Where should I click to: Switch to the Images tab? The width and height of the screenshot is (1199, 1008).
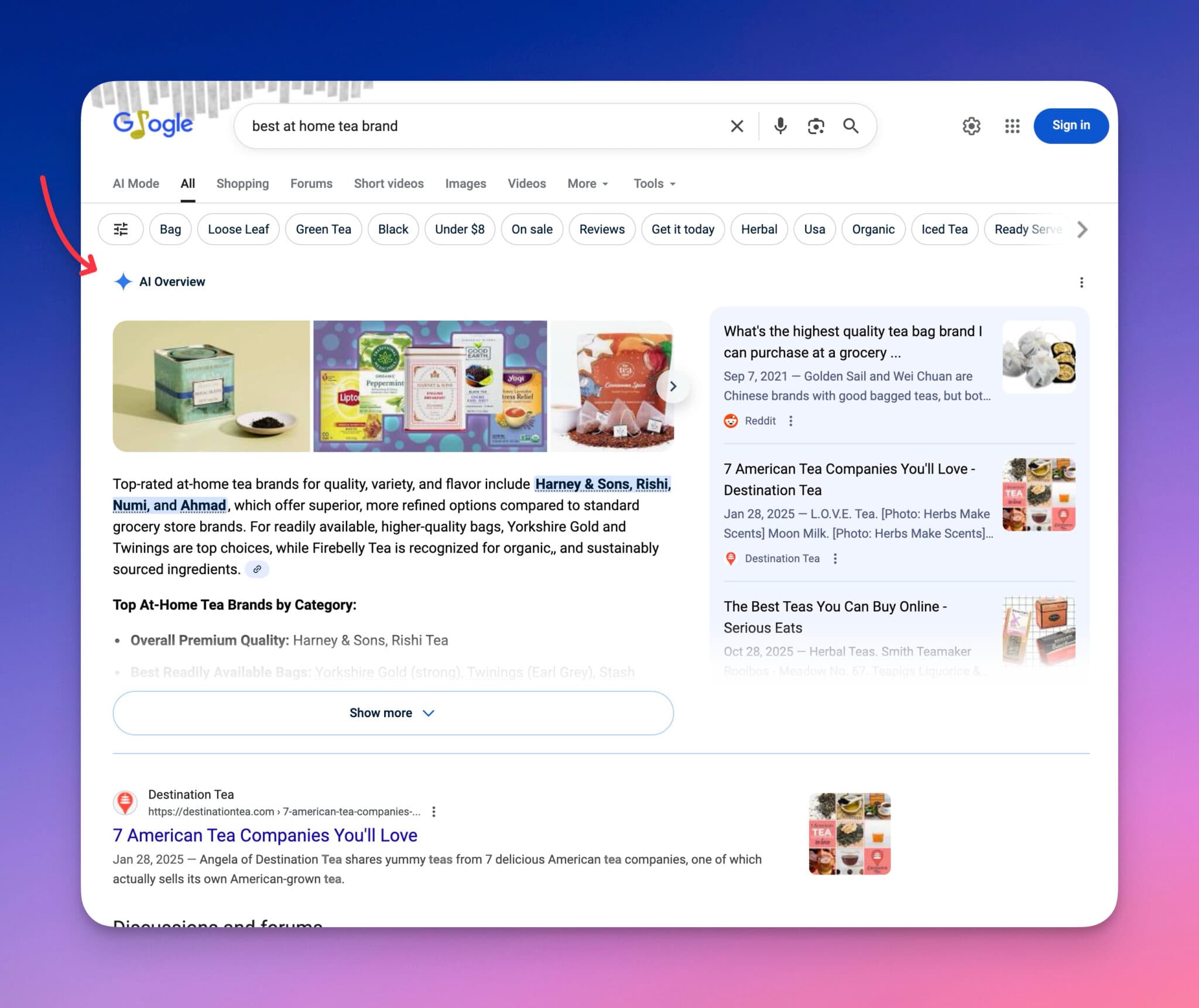pyautogui.click(x=465, y=183)
